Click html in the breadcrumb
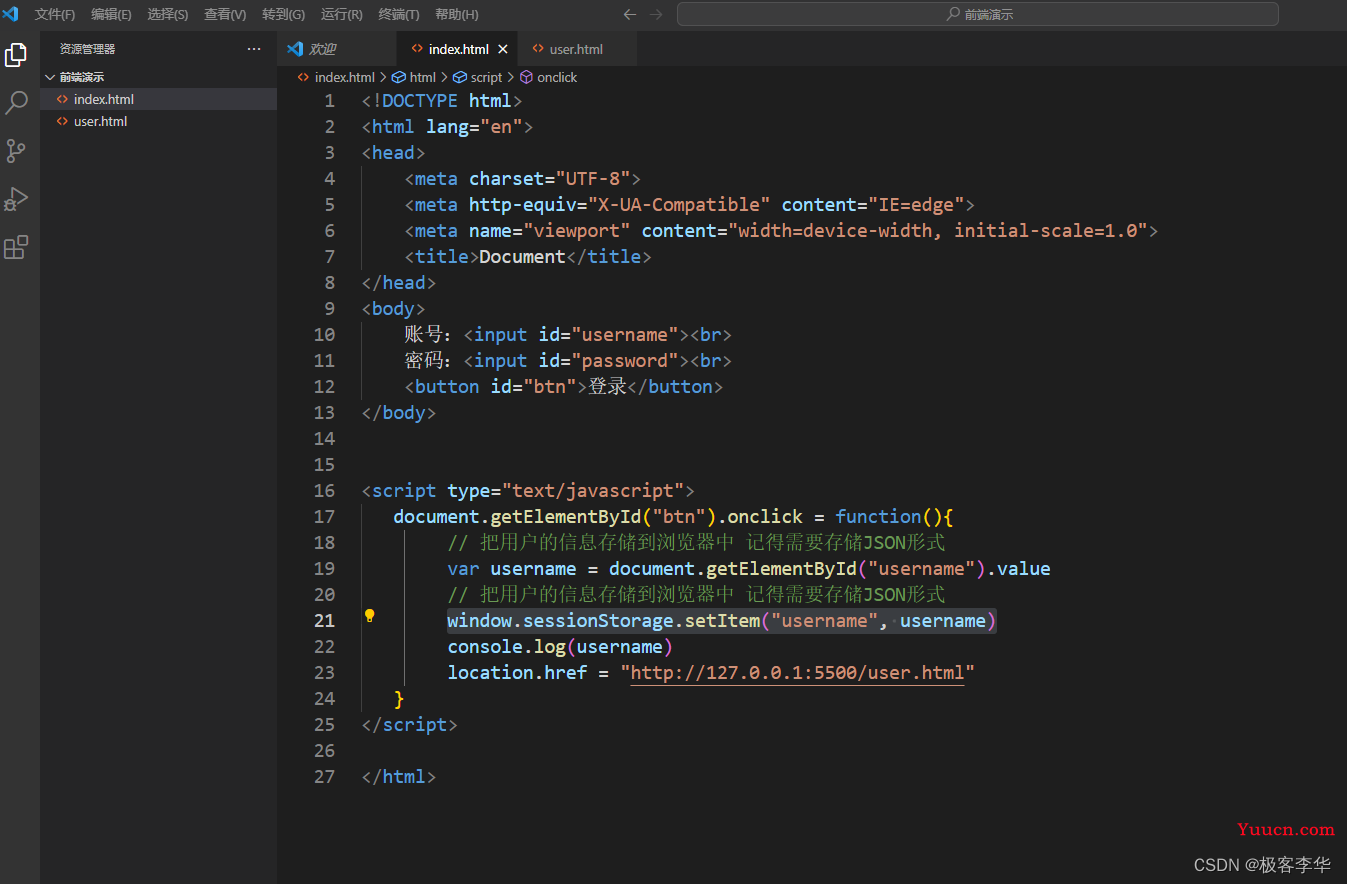The width and height of the screenshot is (1347, 884). pos(423,77)
